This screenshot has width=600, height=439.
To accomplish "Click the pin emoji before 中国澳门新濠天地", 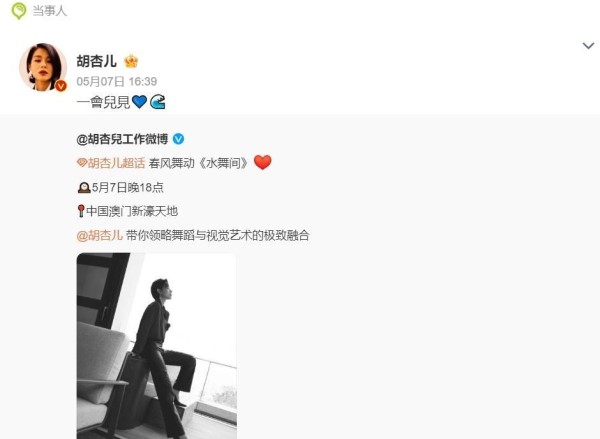I will [81, 211].
